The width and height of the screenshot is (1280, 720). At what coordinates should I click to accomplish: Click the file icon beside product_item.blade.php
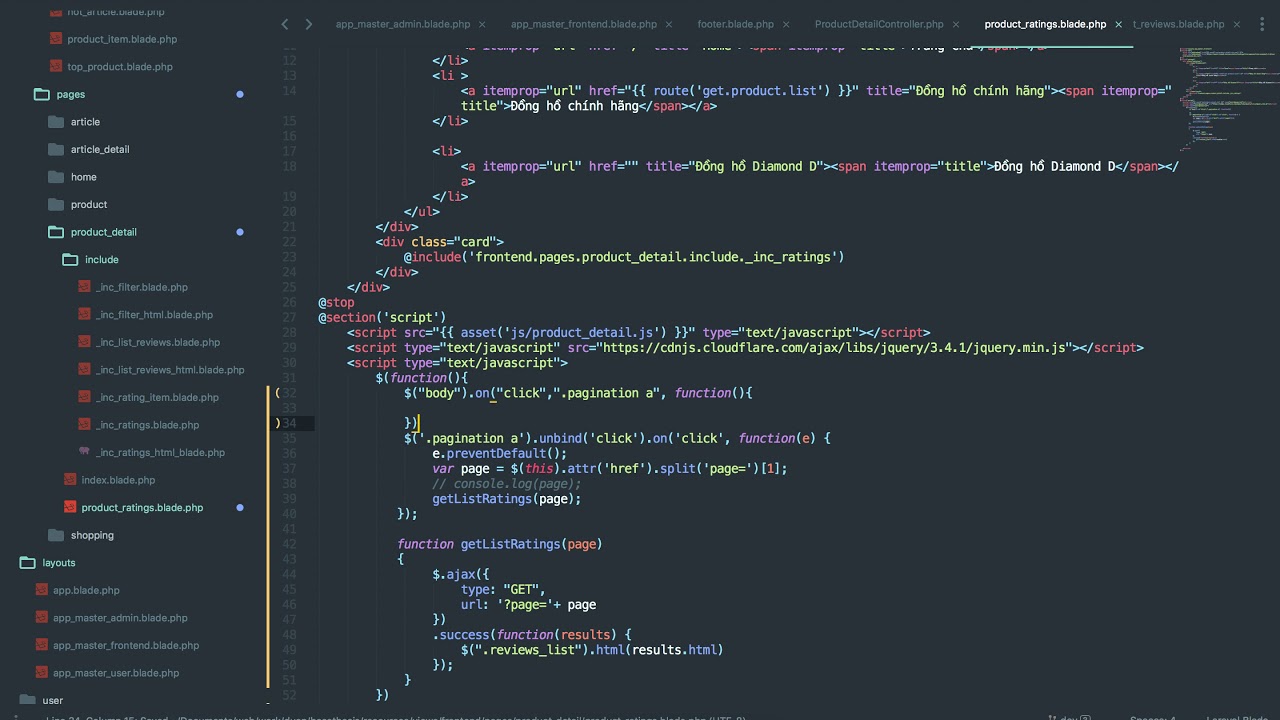(x=56, y=39)
